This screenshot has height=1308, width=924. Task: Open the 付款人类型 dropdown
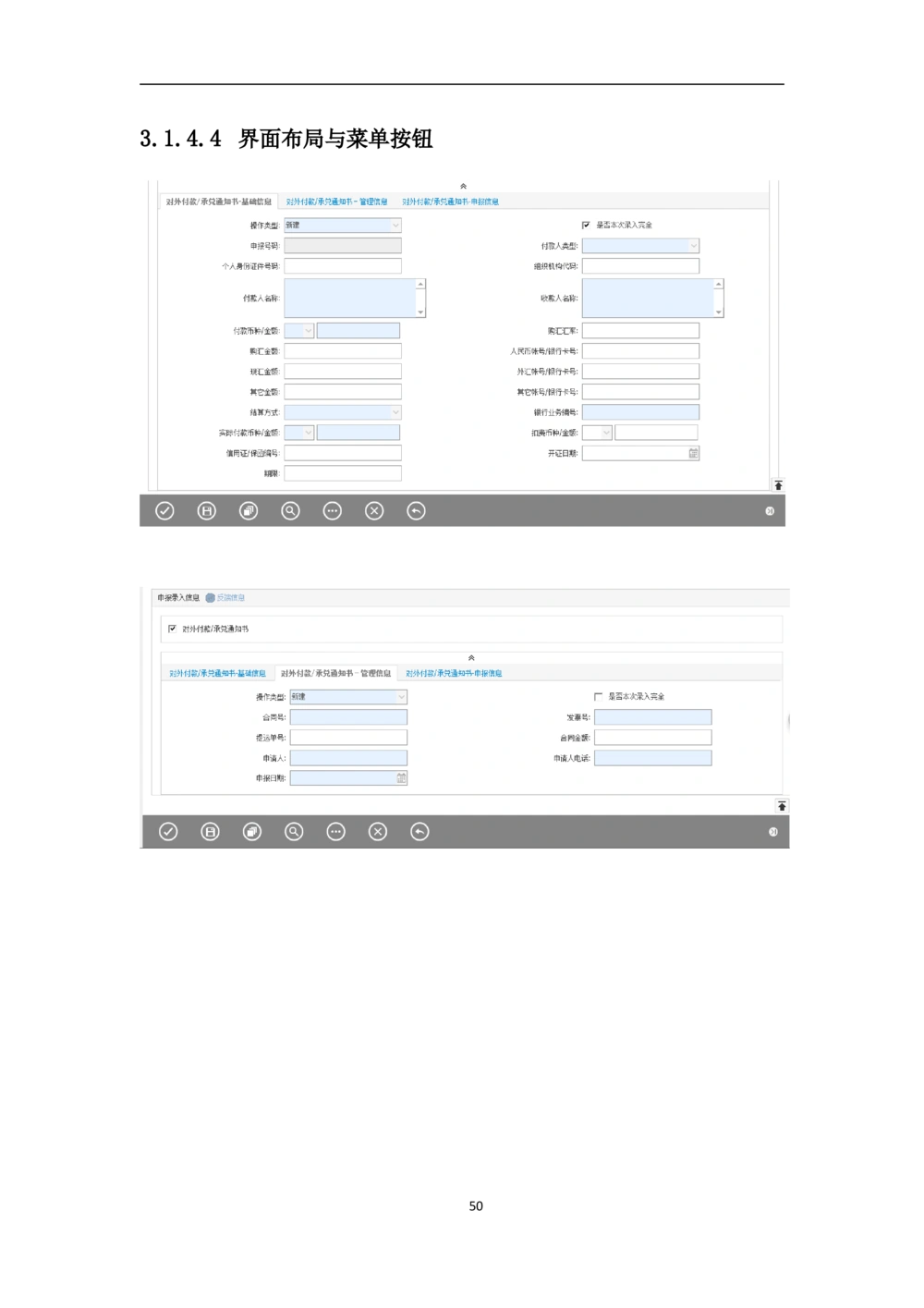[693, 246]
